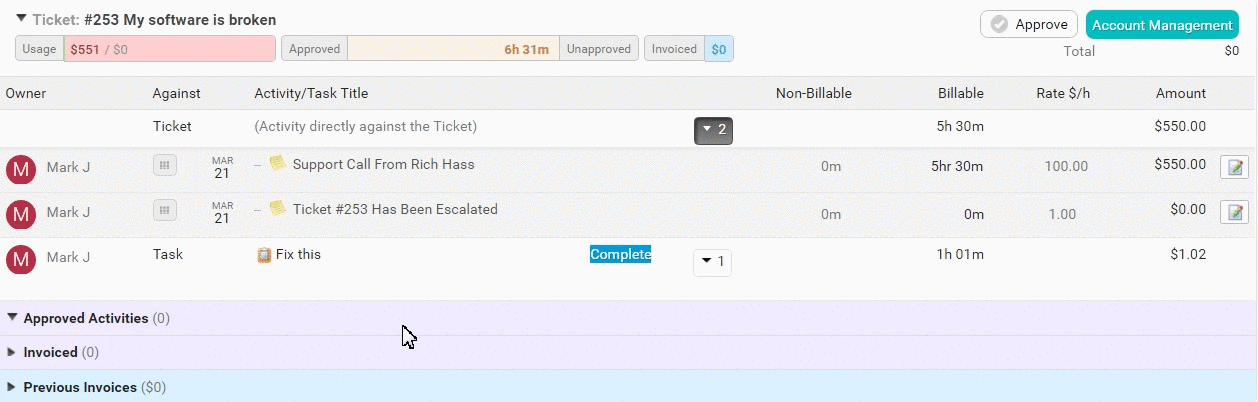This screenshot has height=402, width=1258.
Task: Click the clipboard icon next to Fix this
Action: pos(264,255)
